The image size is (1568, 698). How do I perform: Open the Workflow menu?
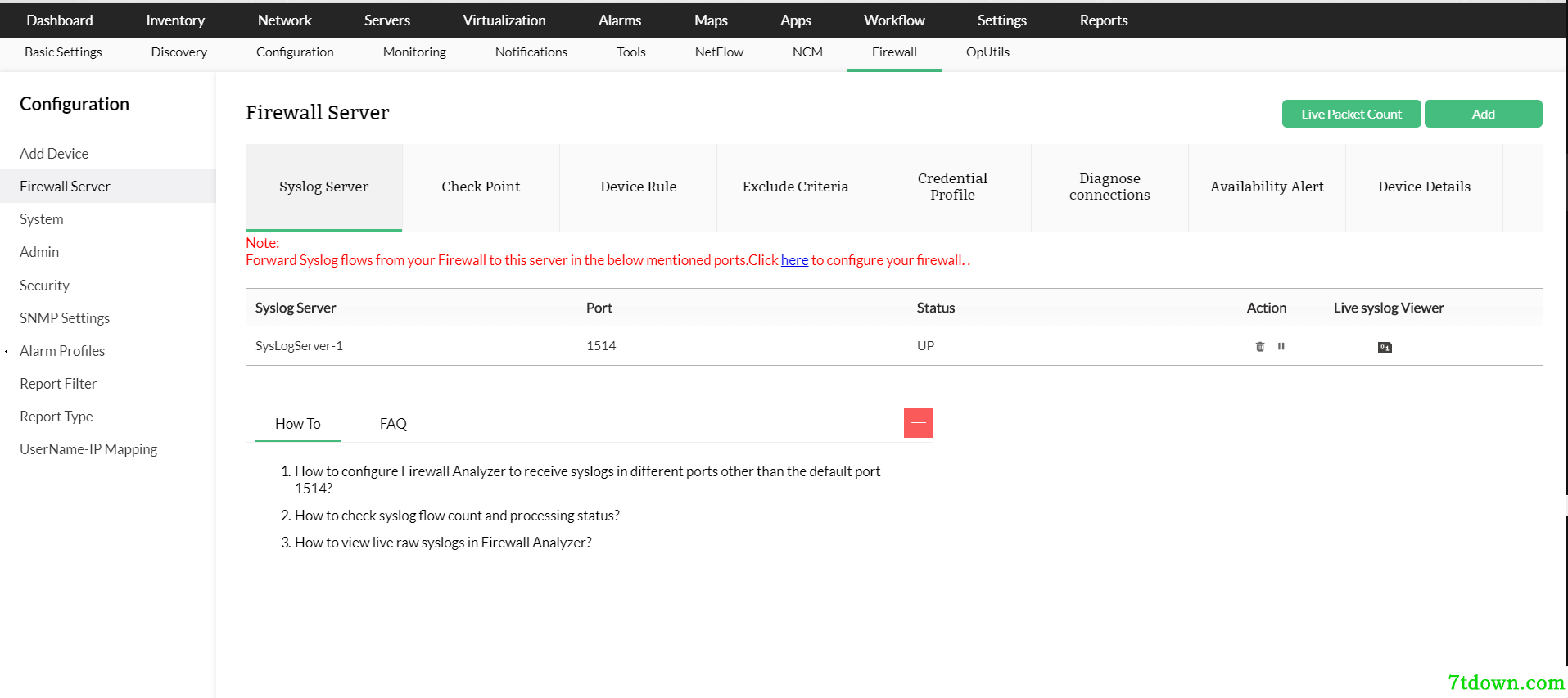[894, 20]
